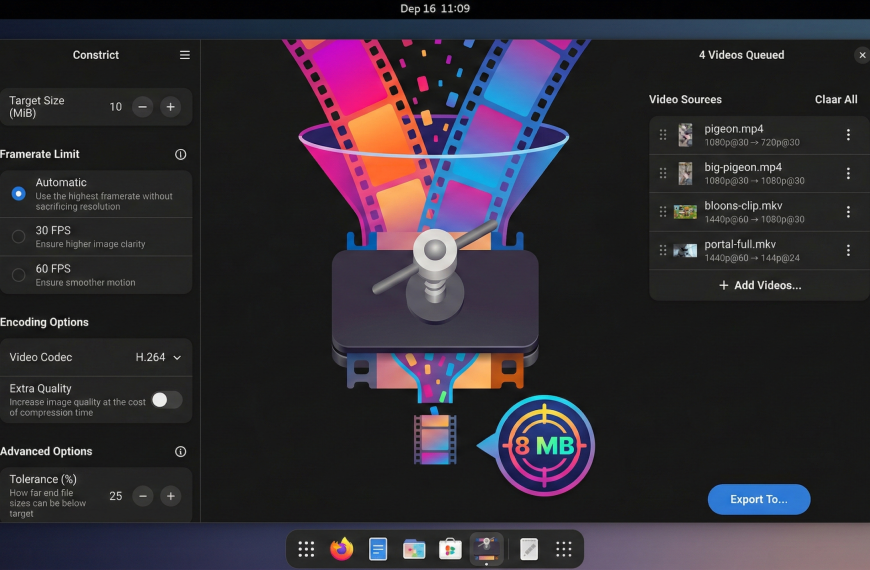Increase Target Size with plus button

(170, 107)
